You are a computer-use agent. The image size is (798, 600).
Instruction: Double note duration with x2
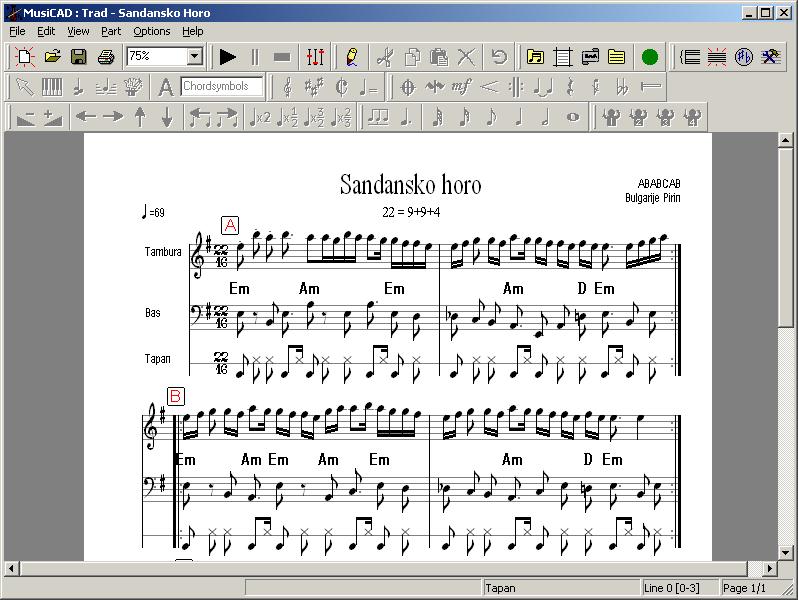[x=260, y=117]
